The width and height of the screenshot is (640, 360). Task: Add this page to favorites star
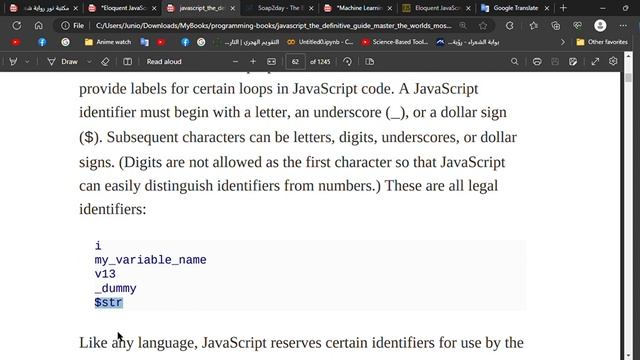tap(483, 26)
